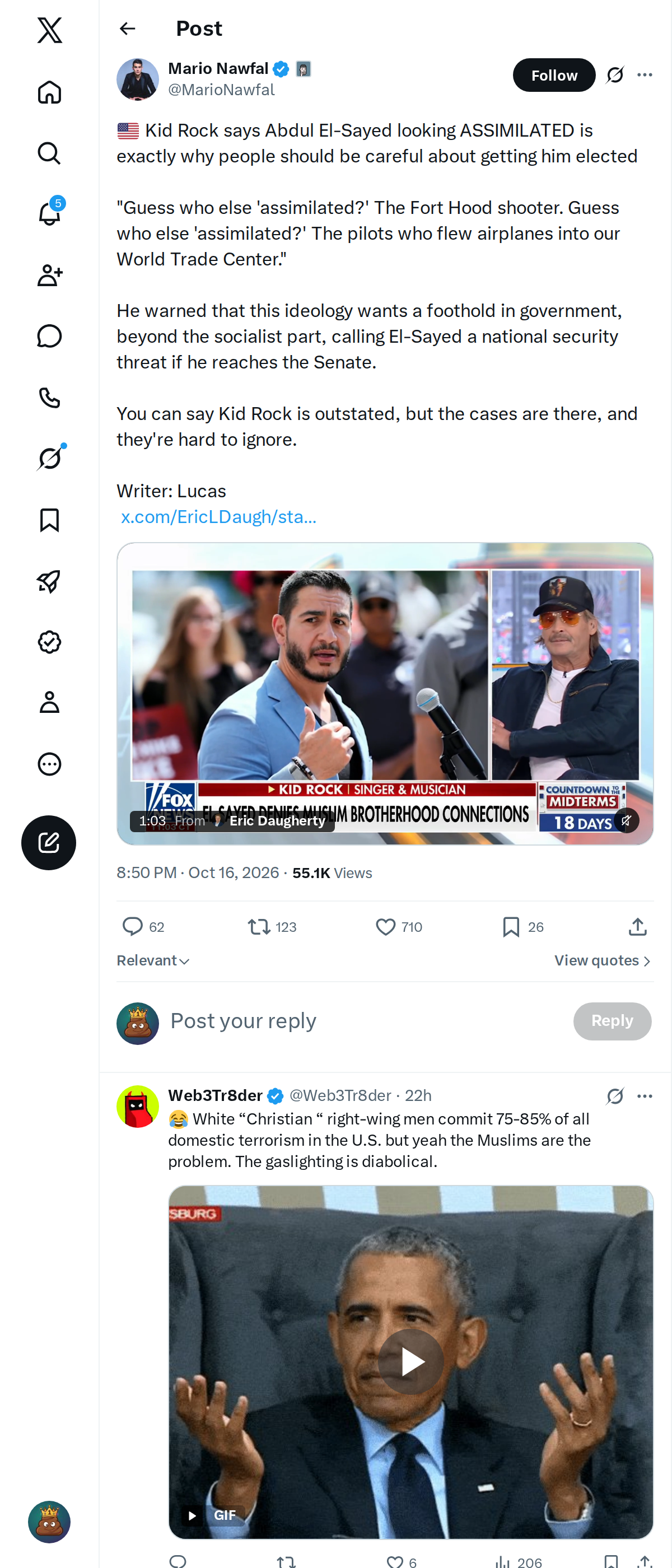Follow Mario Nawfal
This screenshot has height=1568, width=672.
point(554,75)
